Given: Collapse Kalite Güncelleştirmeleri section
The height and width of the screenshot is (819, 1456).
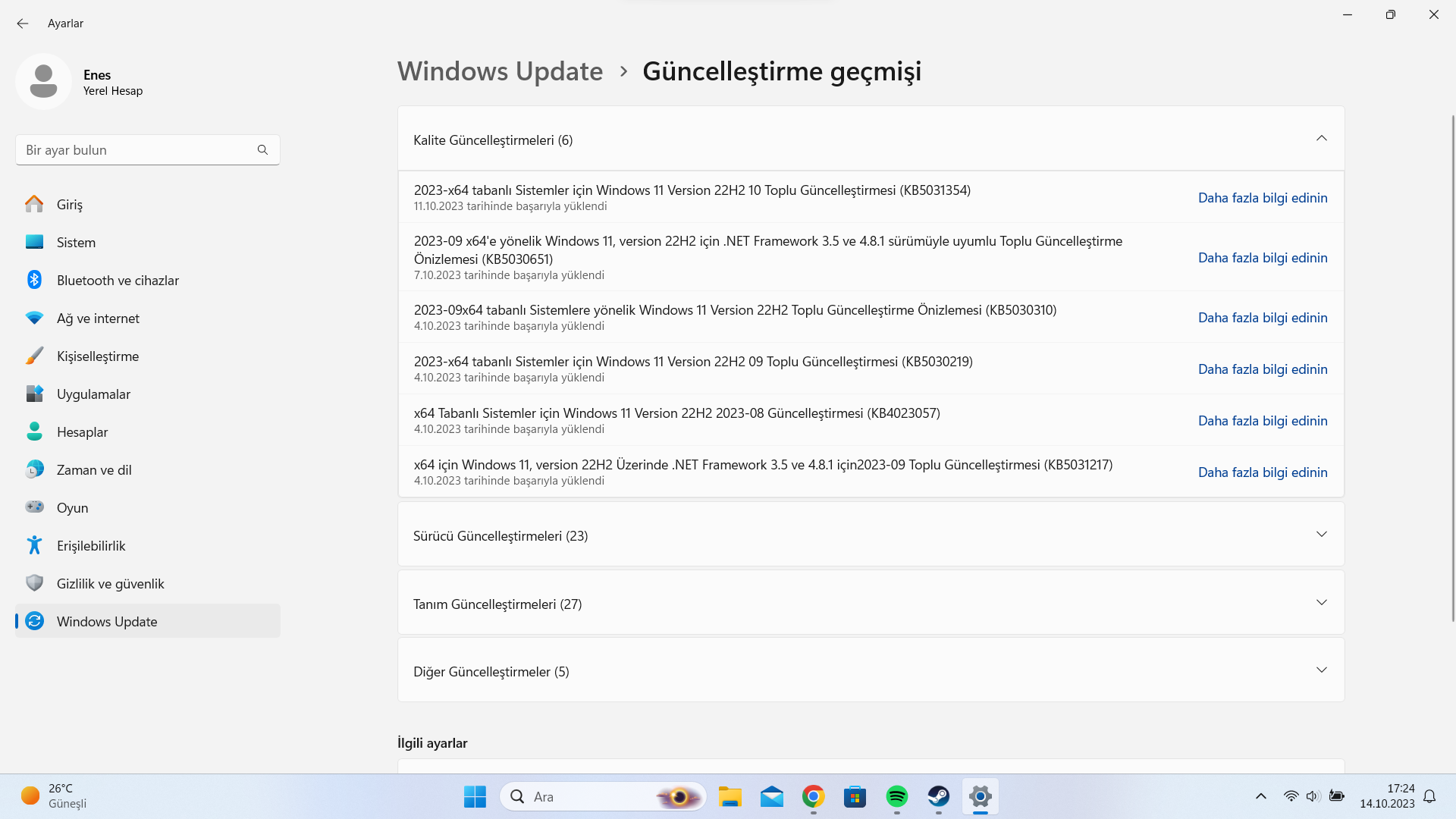Looking at the screenshot, I should tap(1321, 139).
